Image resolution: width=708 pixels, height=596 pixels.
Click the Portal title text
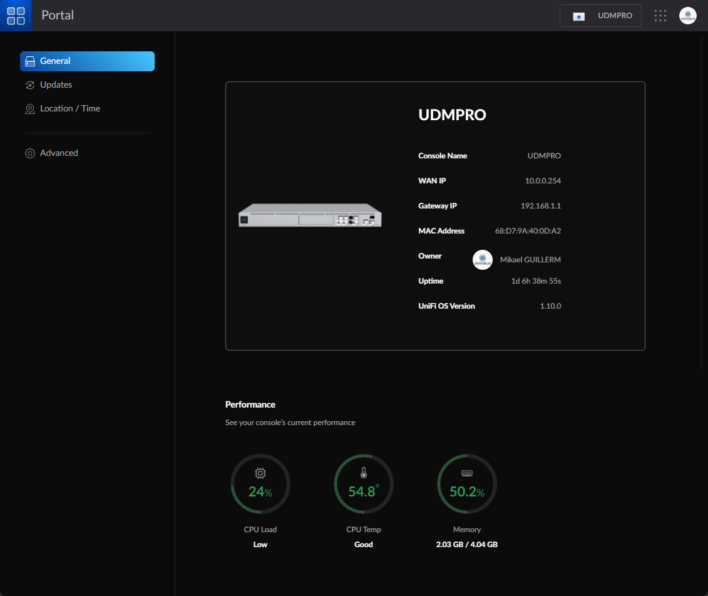(x=57, y=15)
